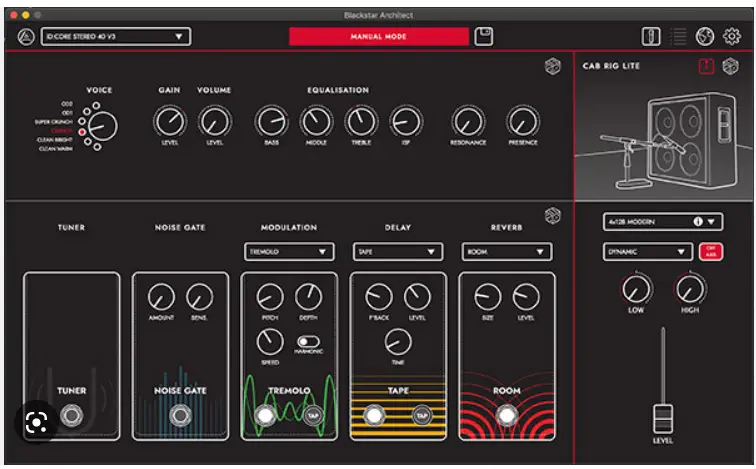Image resolution: width=756 pixels, height=469 pixels.
Task: Click the Tremolo Pitch knob
Action: click(x=270, y=297)
